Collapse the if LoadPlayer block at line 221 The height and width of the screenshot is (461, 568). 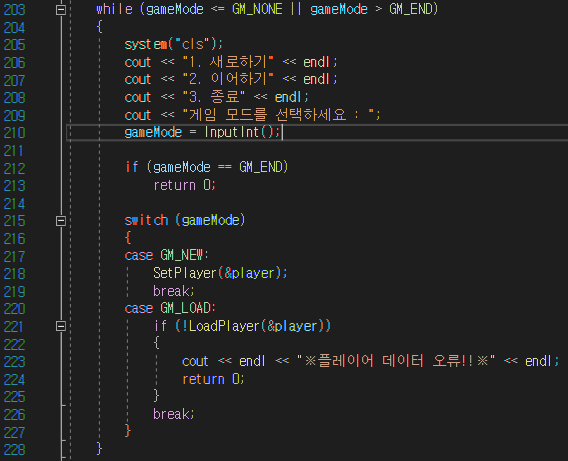coord(61,326)
